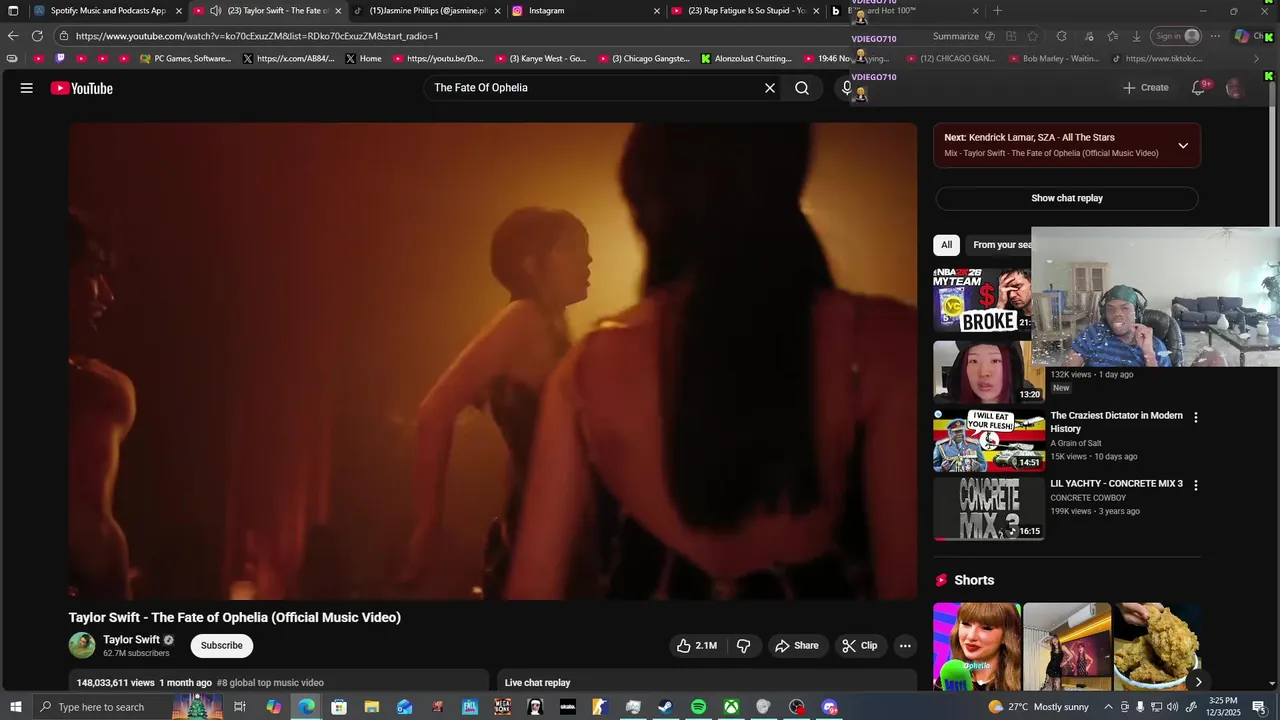
Task: Open more actions (three dots) under video
Action: click(905, 646)
